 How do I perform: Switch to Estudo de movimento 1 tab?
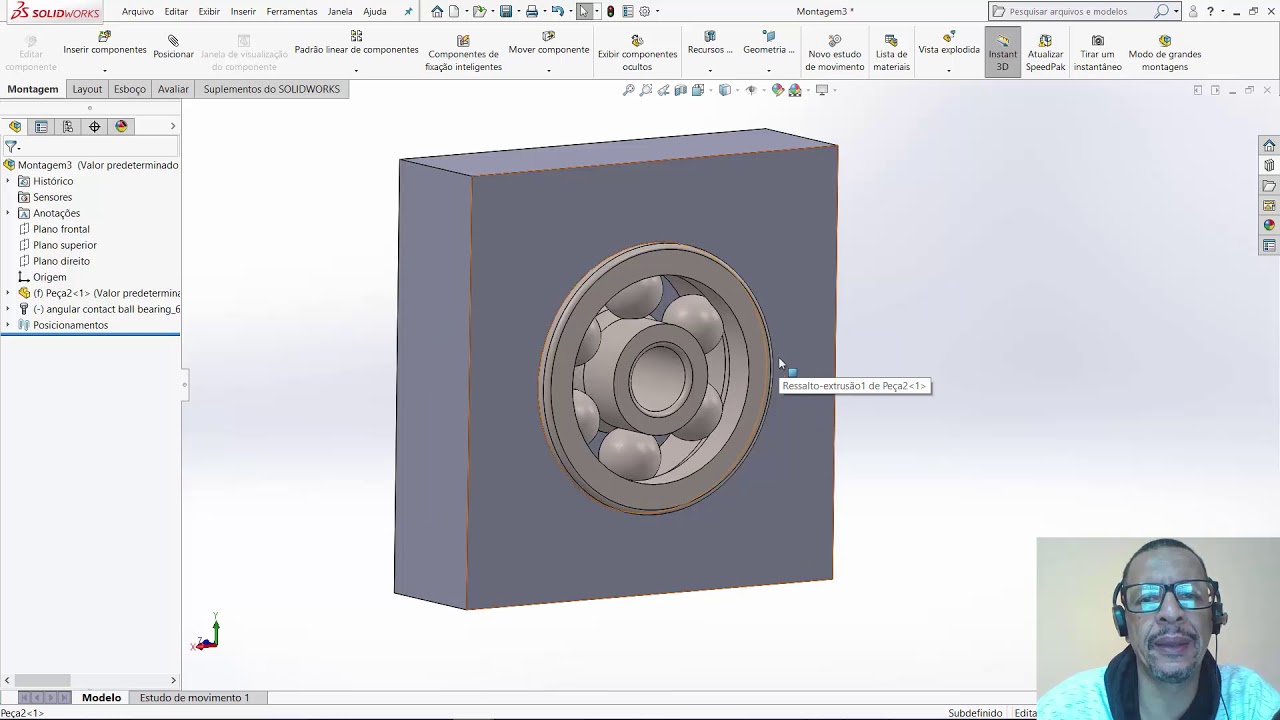(x=194, y=697)
